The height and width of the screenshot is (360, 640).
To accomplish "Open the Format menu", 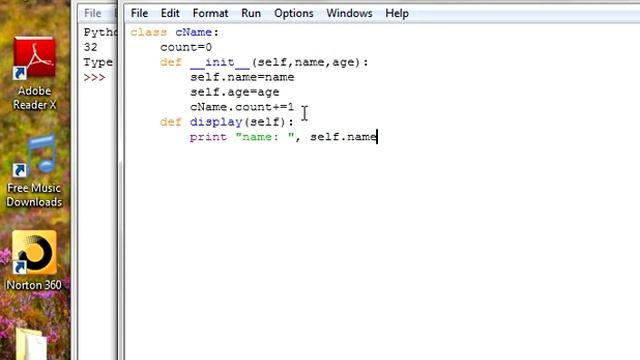I will (x=210, y=13).
